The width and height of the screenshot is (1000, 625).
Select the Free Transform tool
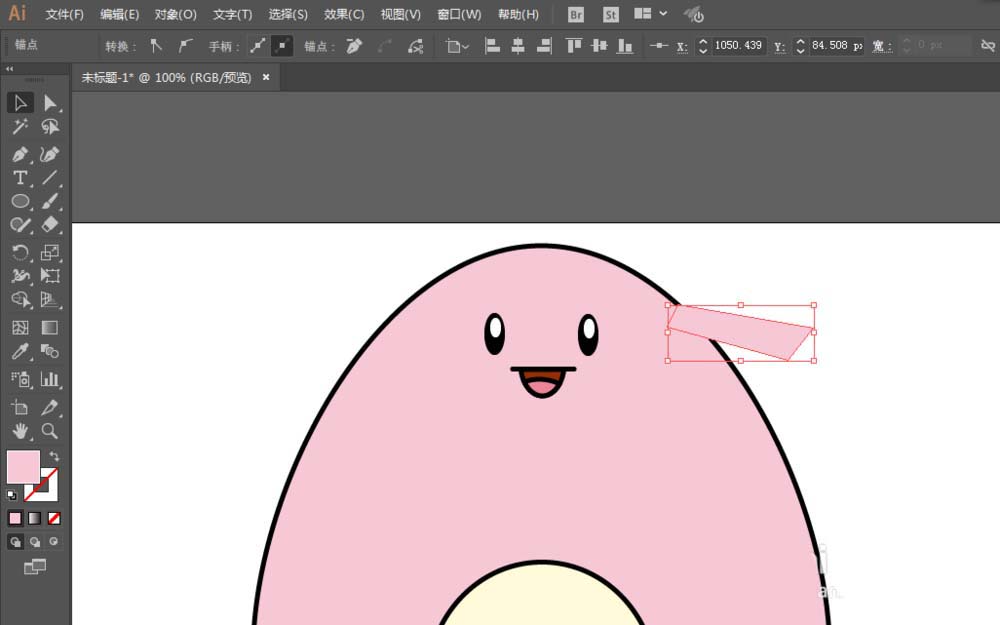(x=50, y=276)
